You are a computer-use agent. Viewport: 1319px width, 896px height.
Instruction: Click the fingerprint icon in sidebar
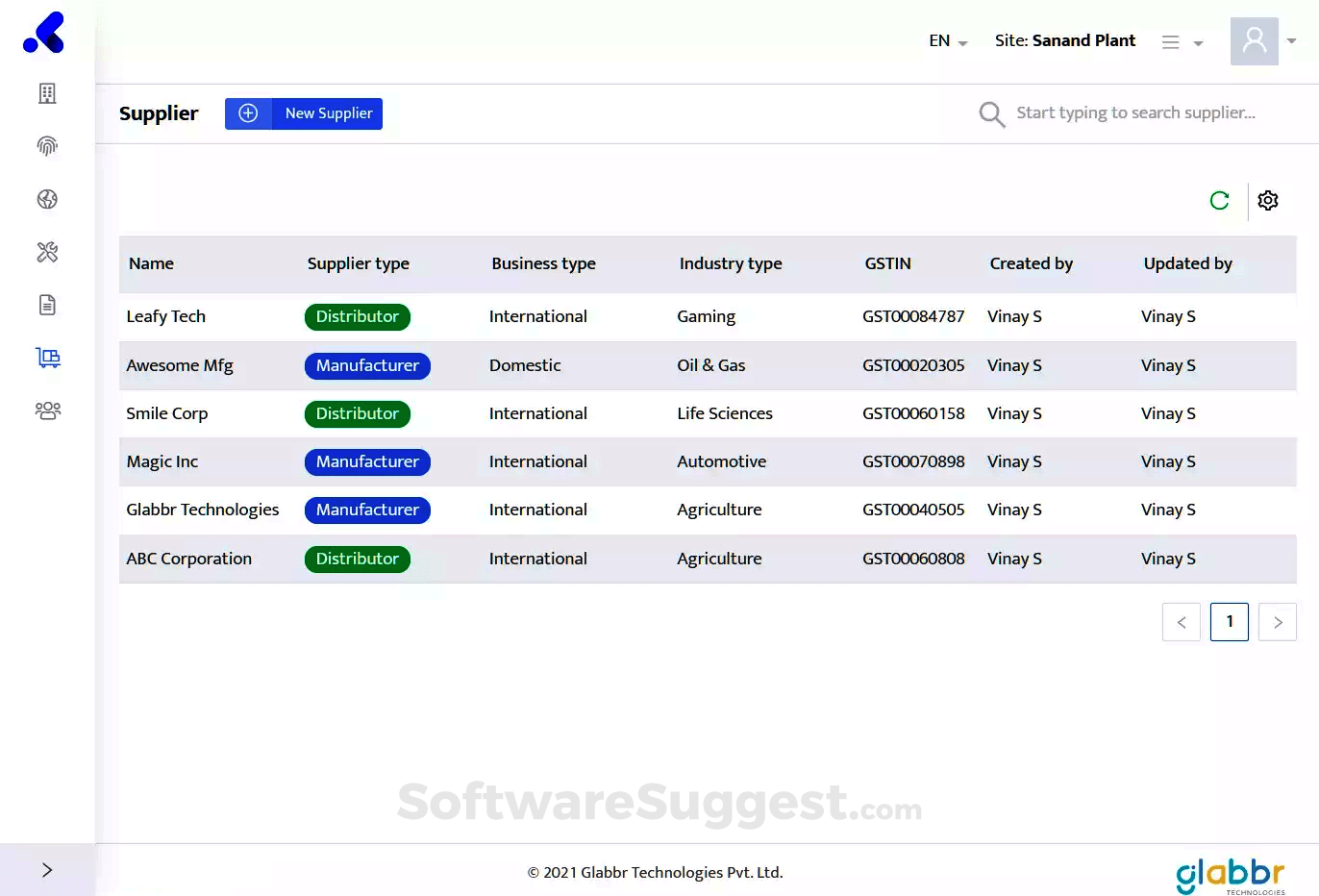tap(47, 146)
